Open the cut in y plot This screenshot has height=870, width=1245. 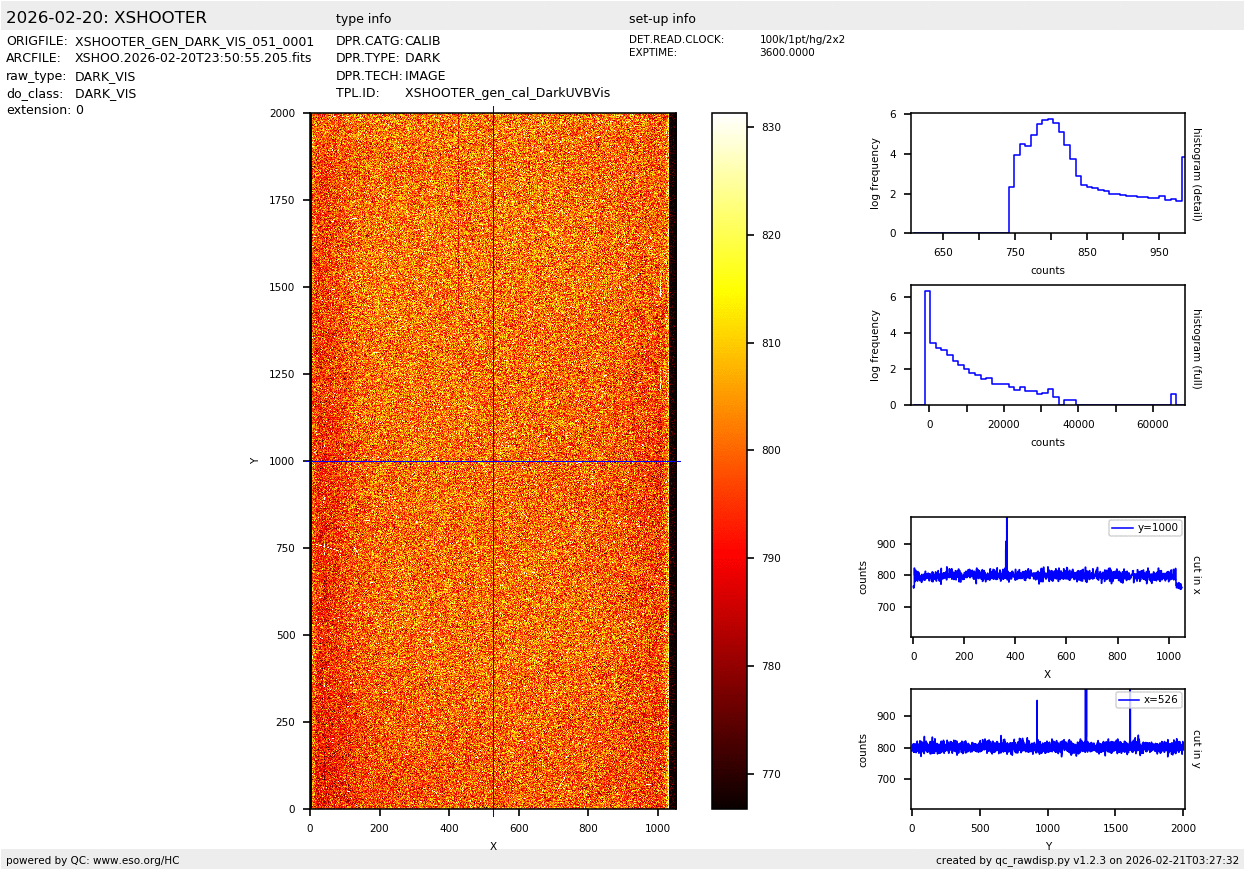pyautogui.click(x=1047, y=748)
